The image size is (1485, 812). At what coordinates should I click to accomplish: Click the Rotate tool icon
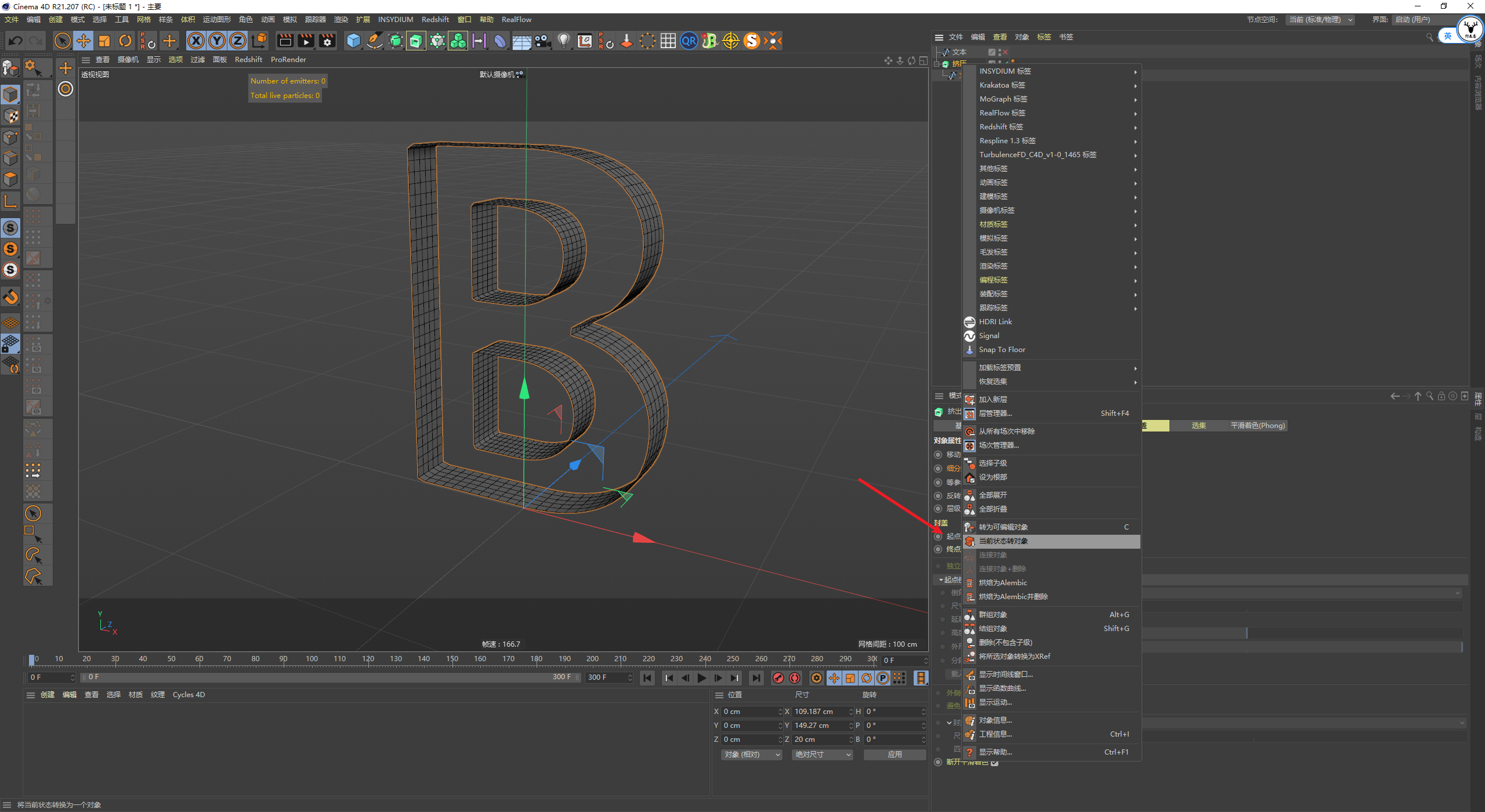pyautogui.click(x=125, y=41)
